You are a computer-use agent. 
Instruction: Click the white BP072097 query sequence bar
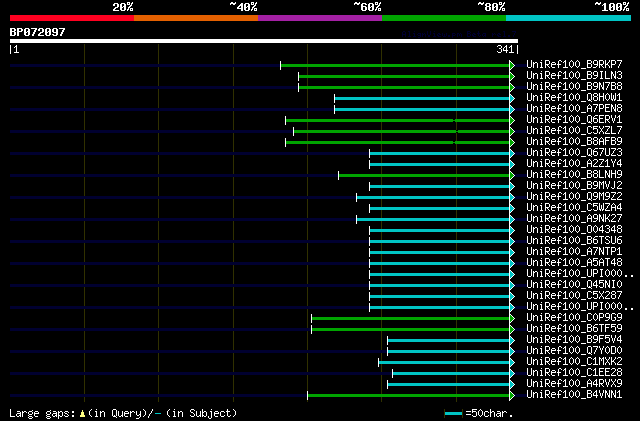pos(264,41)
